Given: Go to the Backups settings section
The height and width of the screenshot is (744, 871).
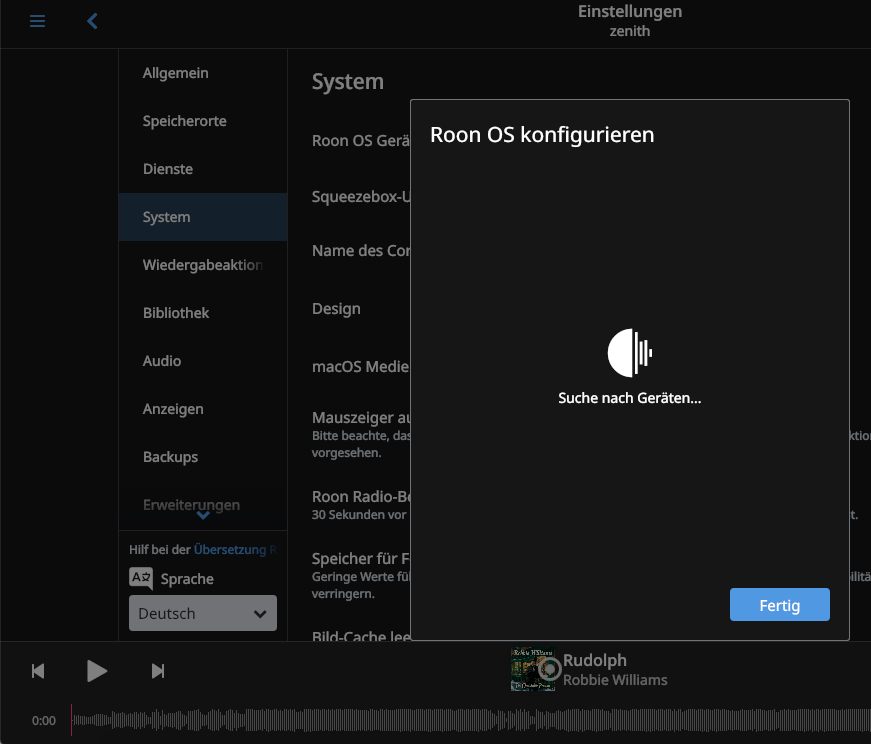Looking at the screenshot, I should (170, 457).
